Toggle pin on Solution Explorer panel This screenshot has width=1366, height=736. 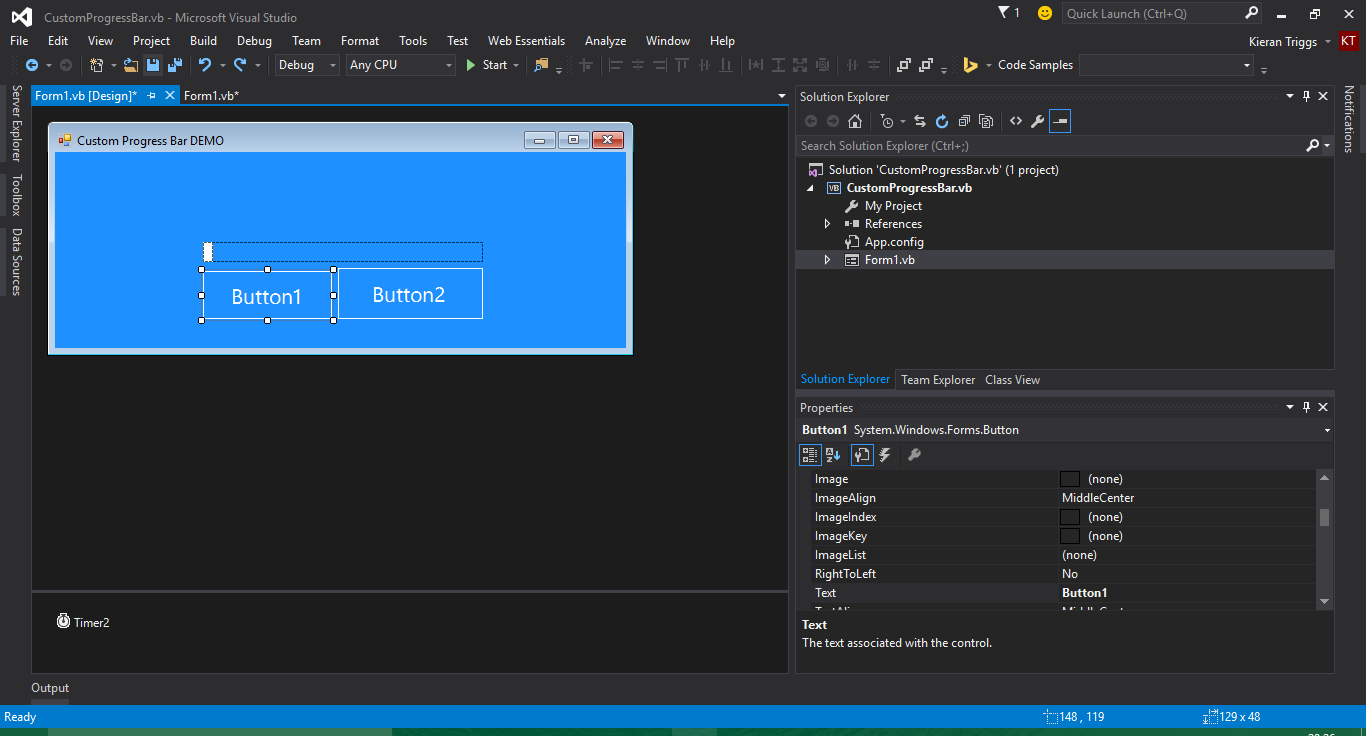pyautogui.click(x=1306, y=97)
